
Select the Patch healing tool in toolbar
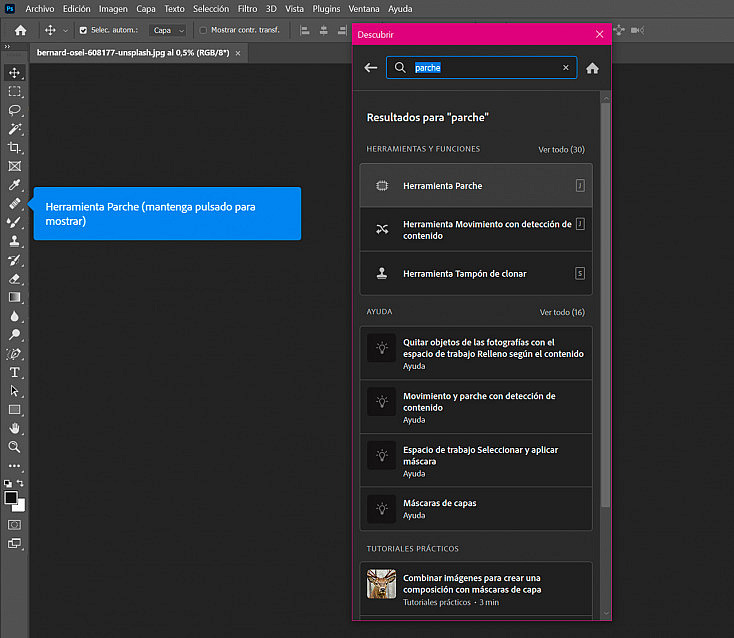(x=15, y=204)
